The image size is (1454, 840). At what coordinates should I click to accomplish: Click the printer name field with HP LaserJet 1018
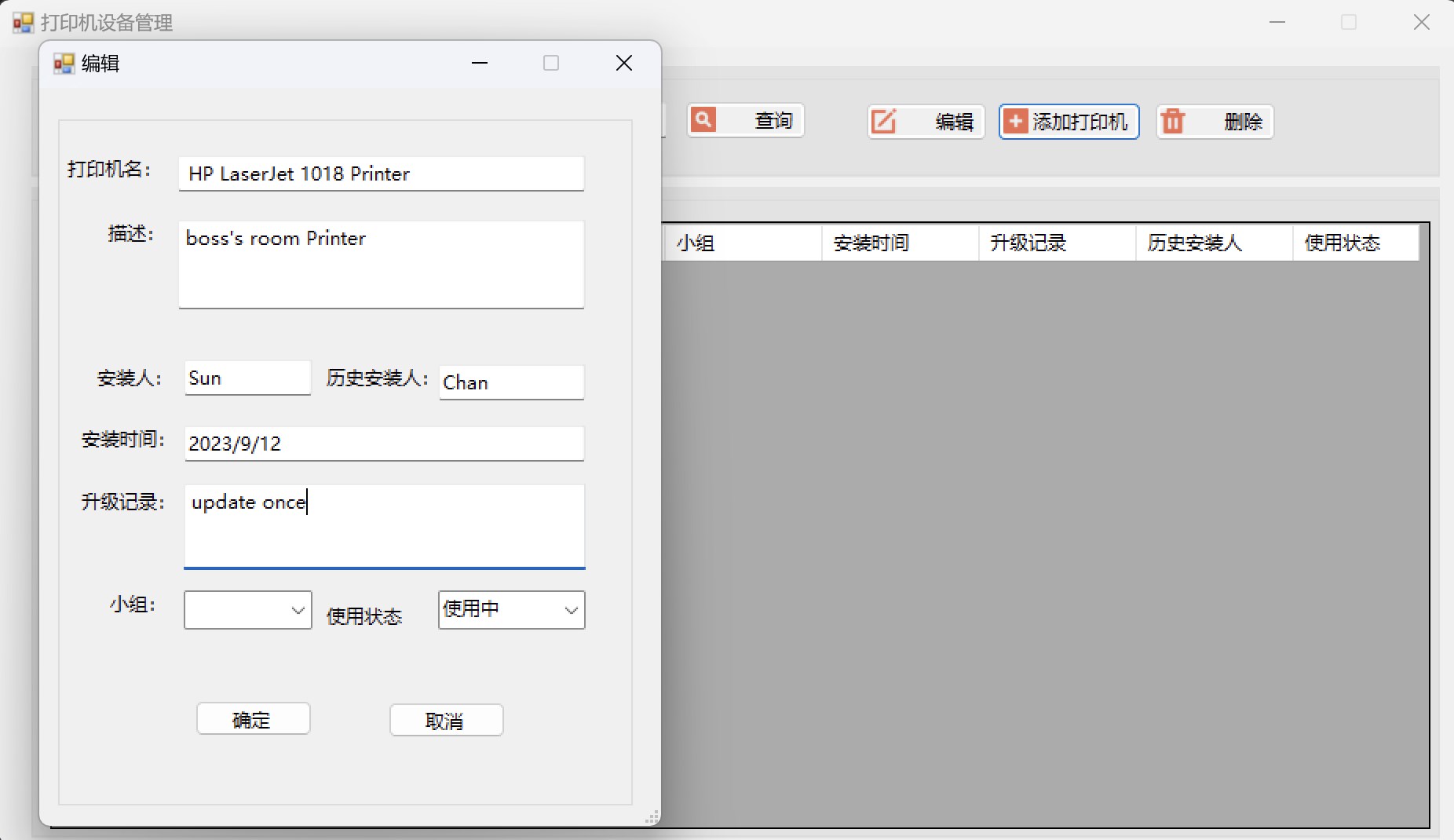(x=382, y=173)
